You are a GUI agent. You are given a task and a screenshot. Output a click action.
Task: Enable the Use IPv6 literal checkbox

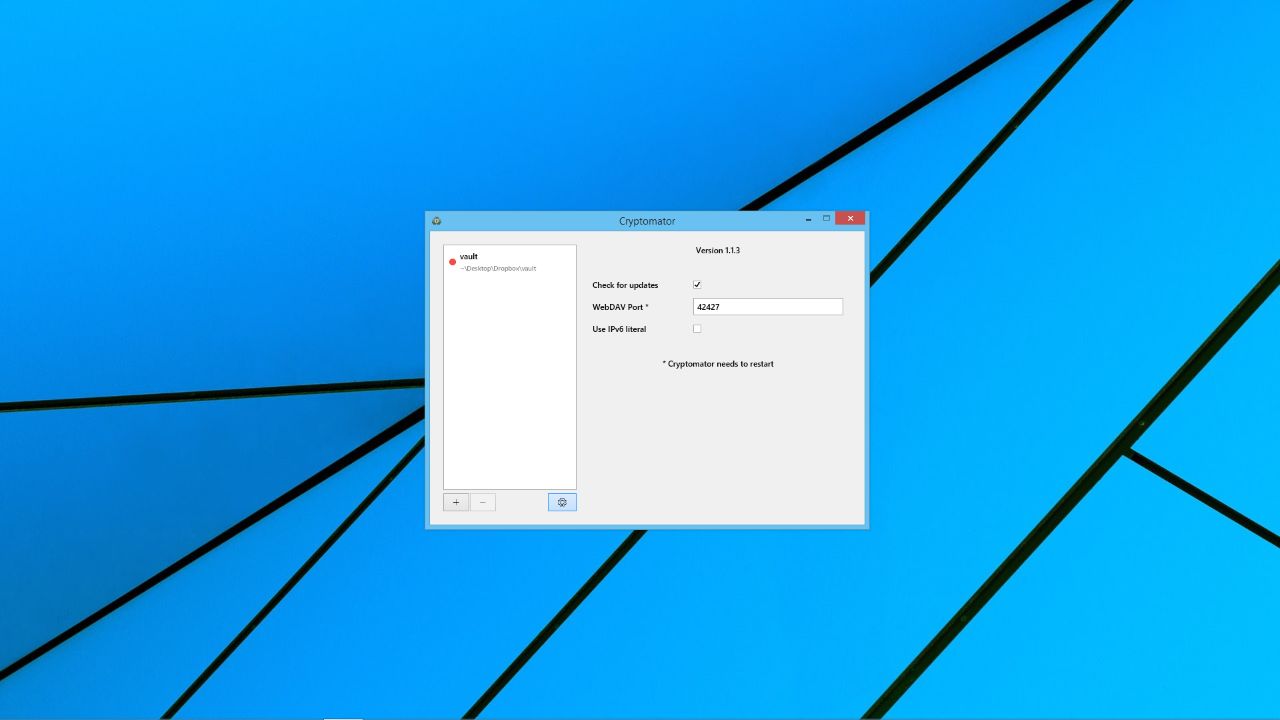(697, 329)
